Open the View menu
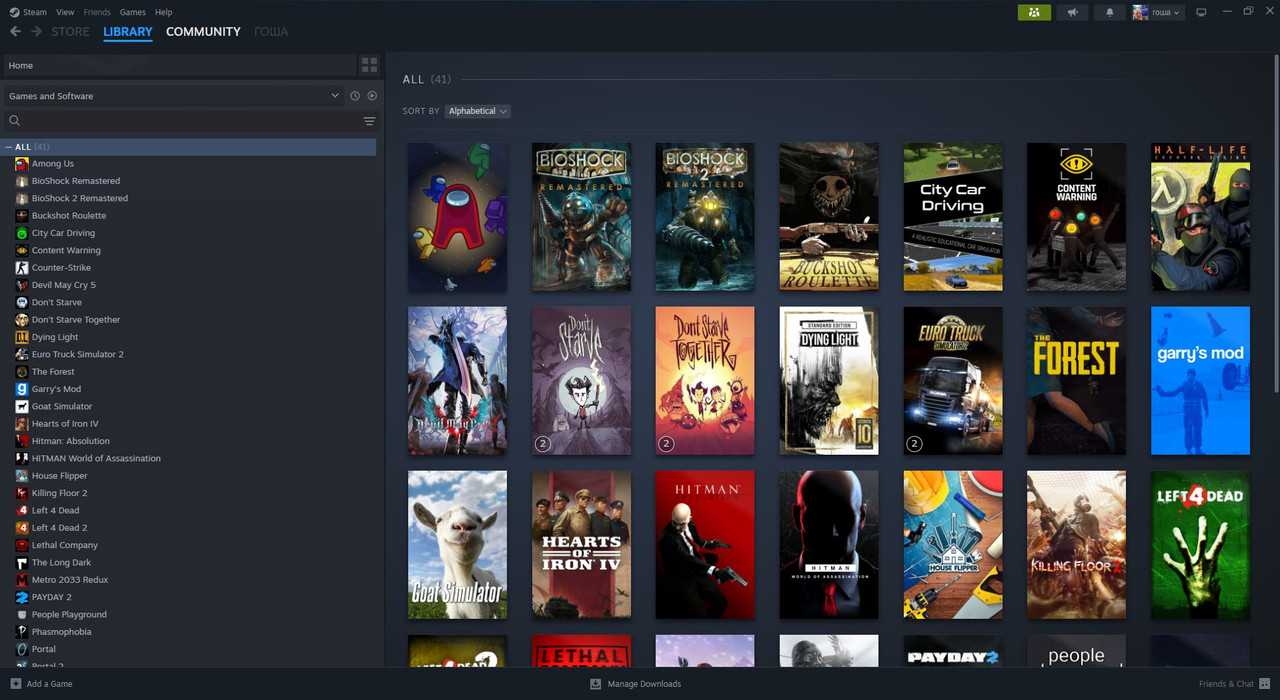 [65, 12]
